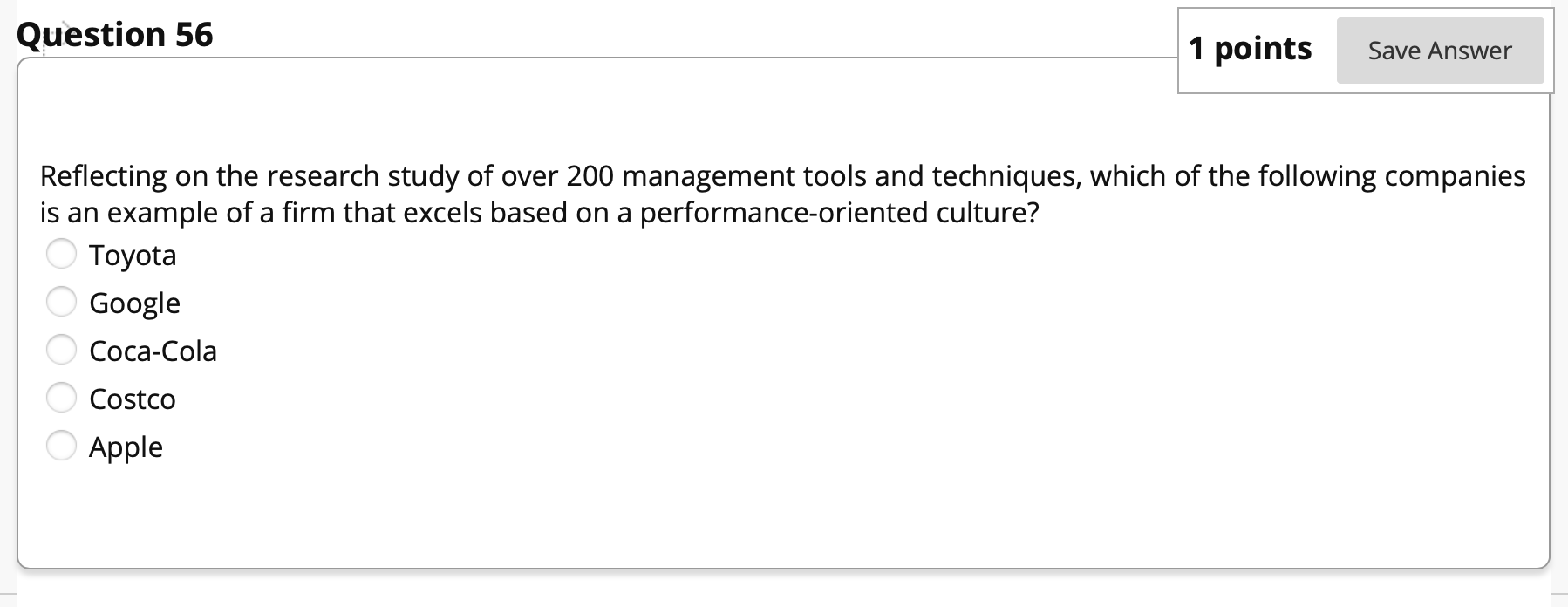Click the Costco answer label
The image size is (1568, 607).
click(x=132, y=399)
